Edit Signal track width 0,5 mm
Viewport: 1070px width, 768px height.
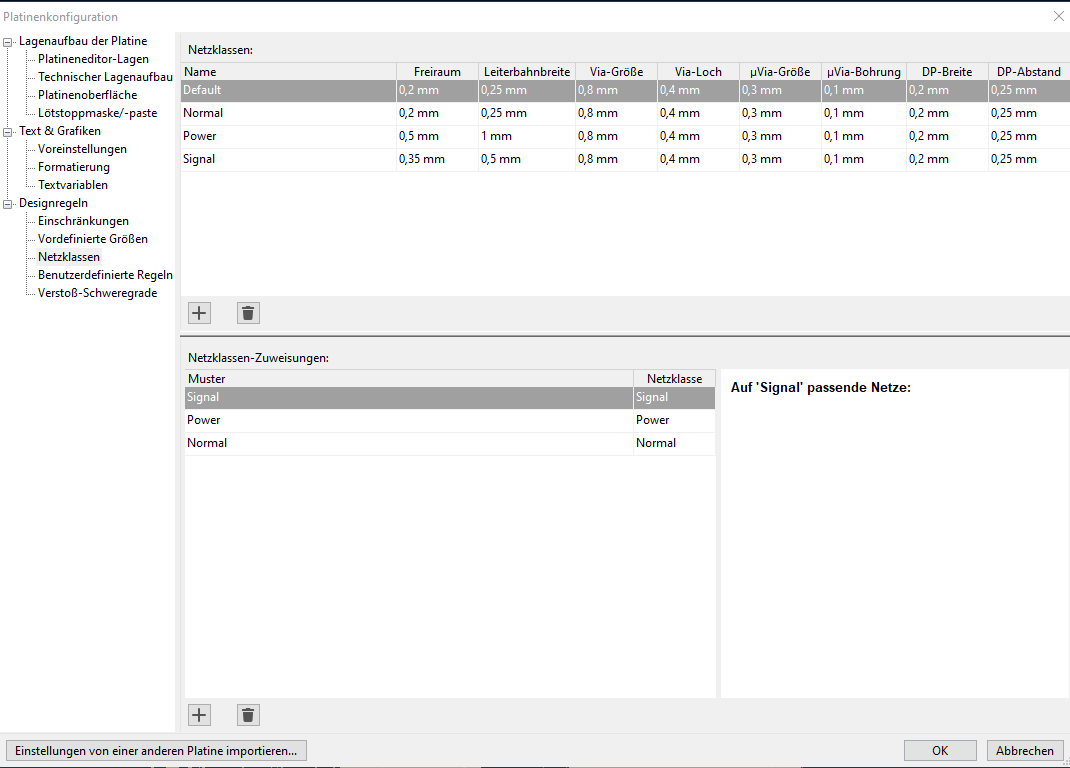tap(527, 159)
